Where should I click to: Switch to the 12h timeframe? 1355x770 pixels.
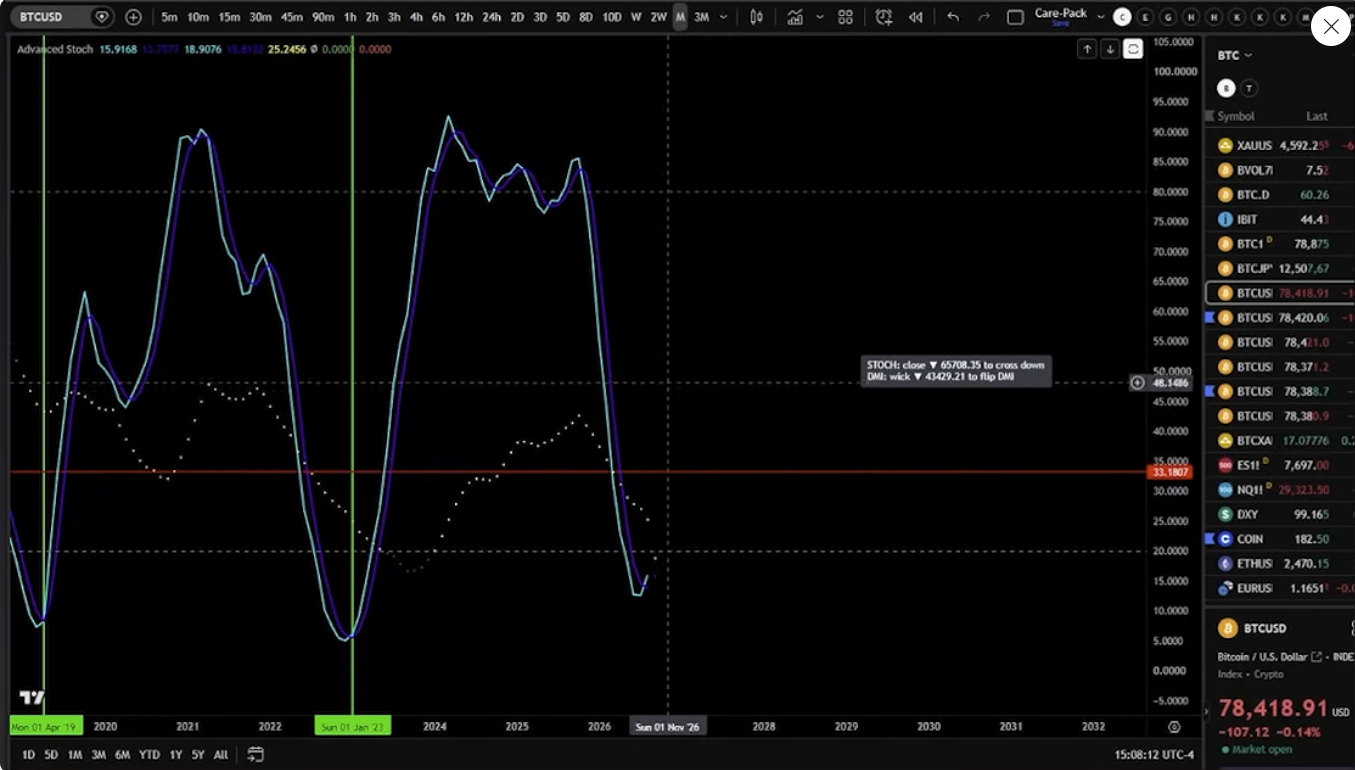click(x=463, y=17)
